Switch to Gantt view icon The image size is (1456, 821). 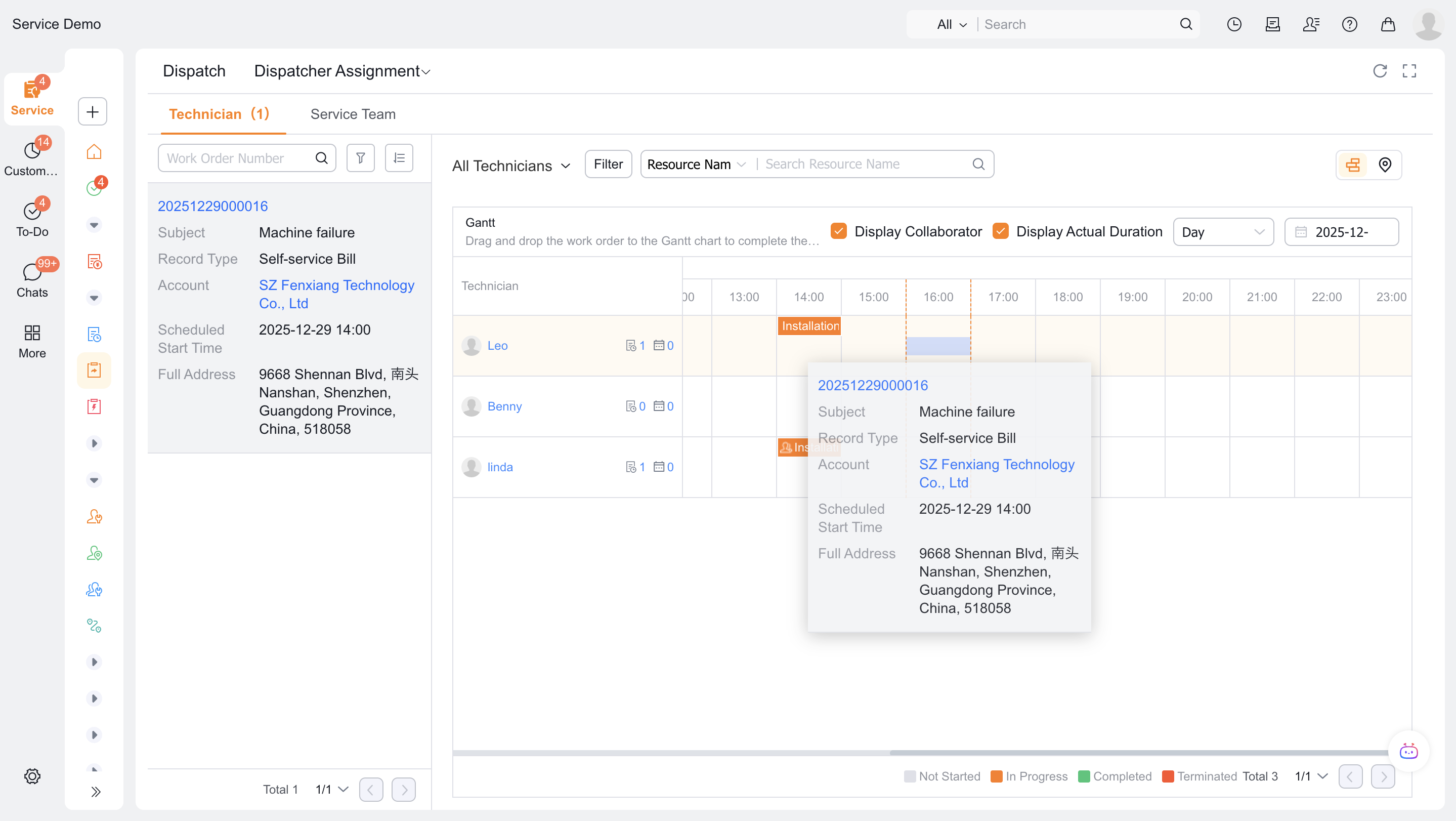1353,165
